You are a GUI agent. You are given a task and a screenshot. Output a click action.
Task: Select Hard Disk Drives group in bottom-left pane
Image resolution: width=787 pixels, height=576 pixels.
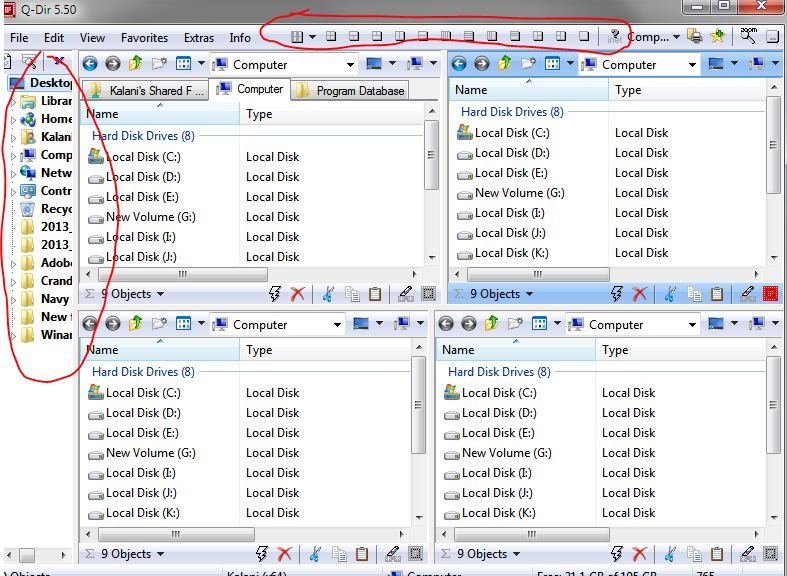pyautogui.click(x=143, y=372)
